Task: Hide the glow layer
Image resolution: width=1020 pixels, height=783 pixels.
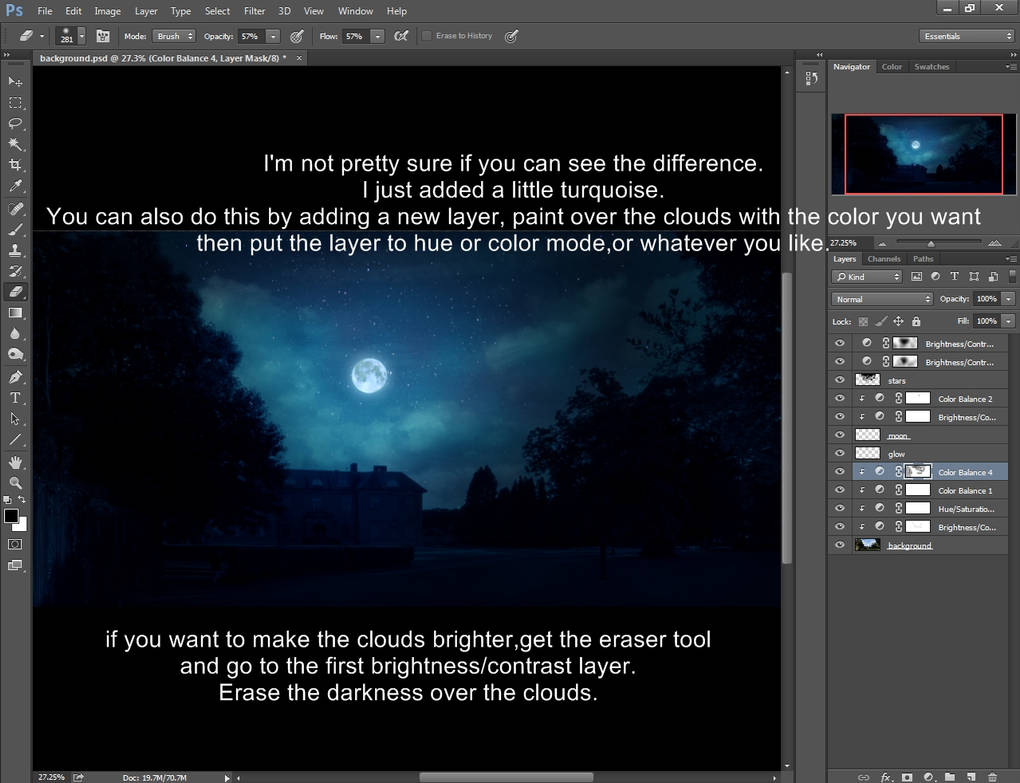Action: [840, 453]
